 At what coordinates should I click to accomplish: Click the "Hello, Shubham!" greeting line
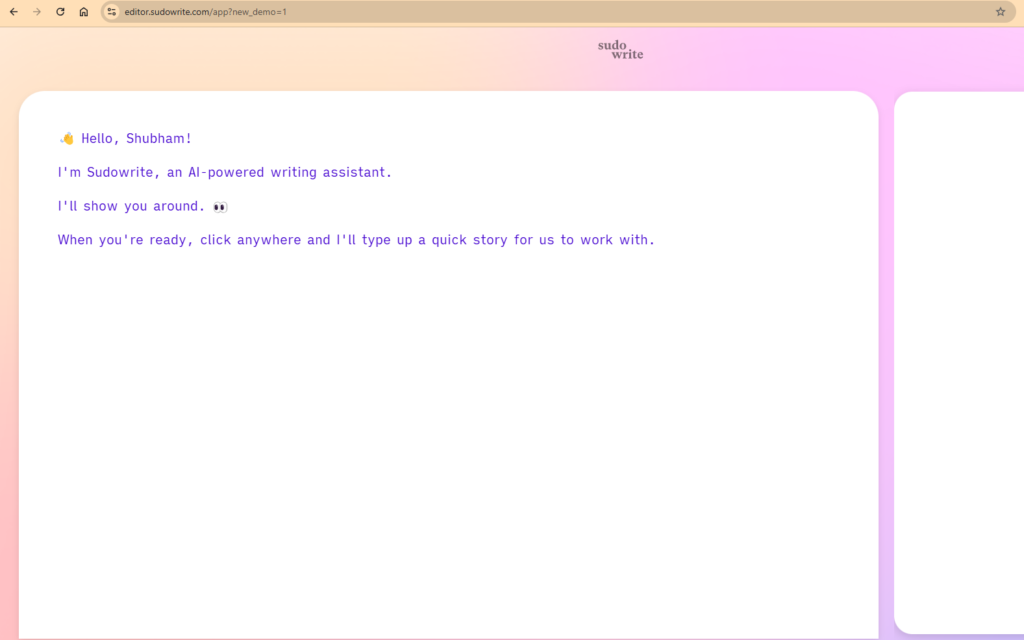pos(125,138)
